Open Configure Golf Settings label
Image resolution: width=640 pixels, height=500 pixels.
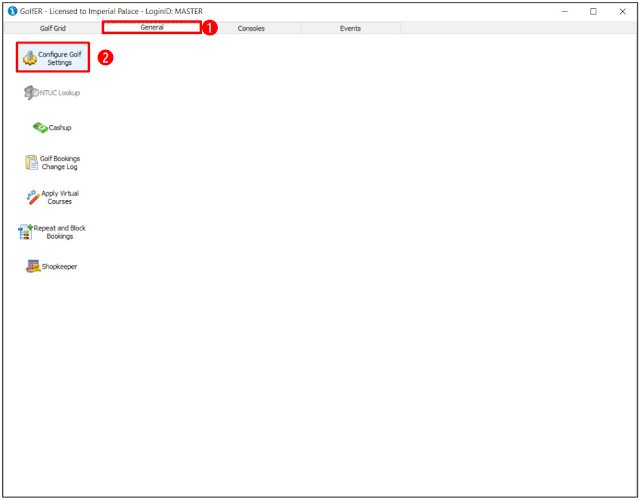(60, 58)
